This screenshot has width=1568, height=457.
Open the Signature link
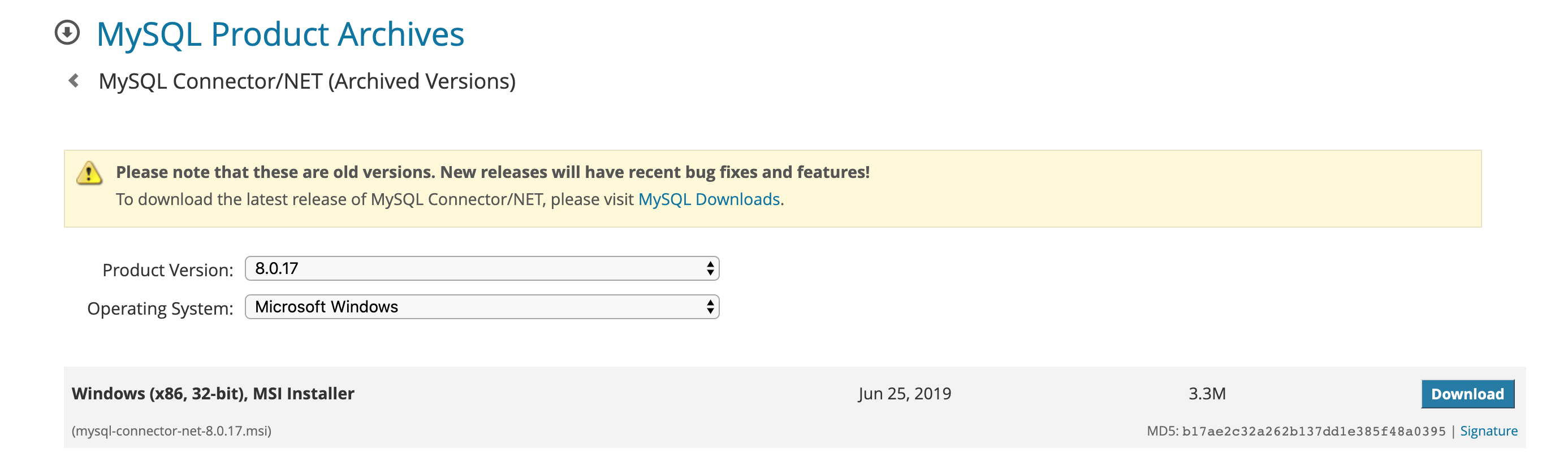coord(1488,432)
